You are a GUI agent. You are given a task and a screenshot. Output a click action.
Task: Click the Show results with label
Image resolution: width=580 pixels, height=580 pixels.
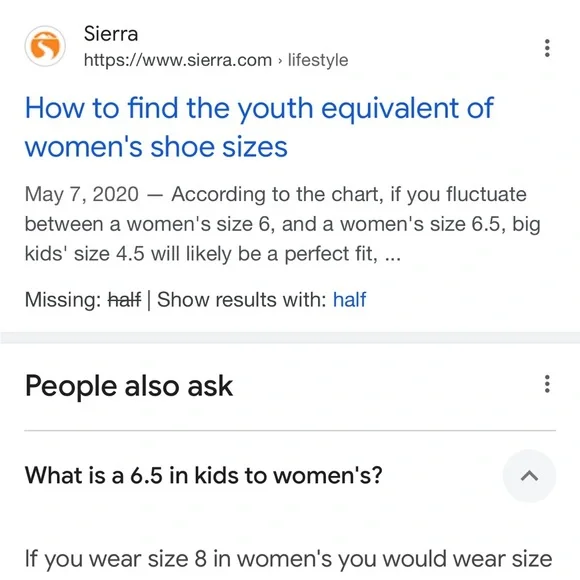pyautogui.click(x=242, y=300)
